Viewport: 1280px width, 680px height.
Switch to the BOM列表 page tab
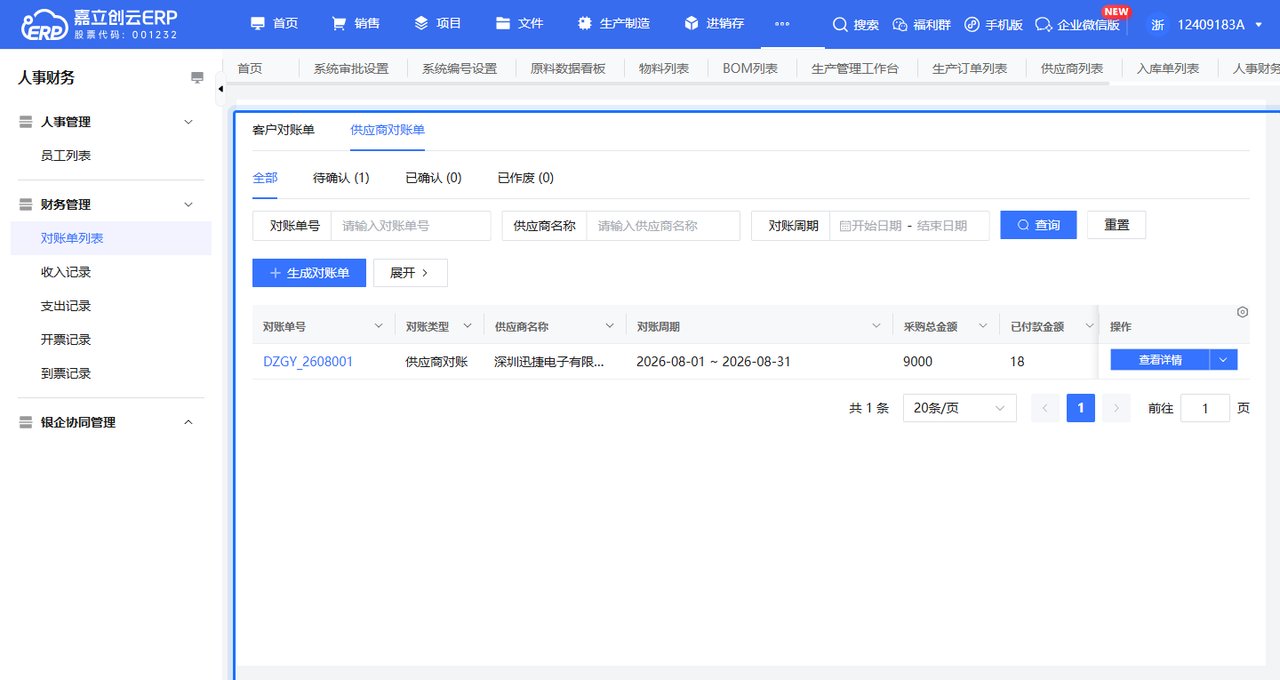coord(750,69)
